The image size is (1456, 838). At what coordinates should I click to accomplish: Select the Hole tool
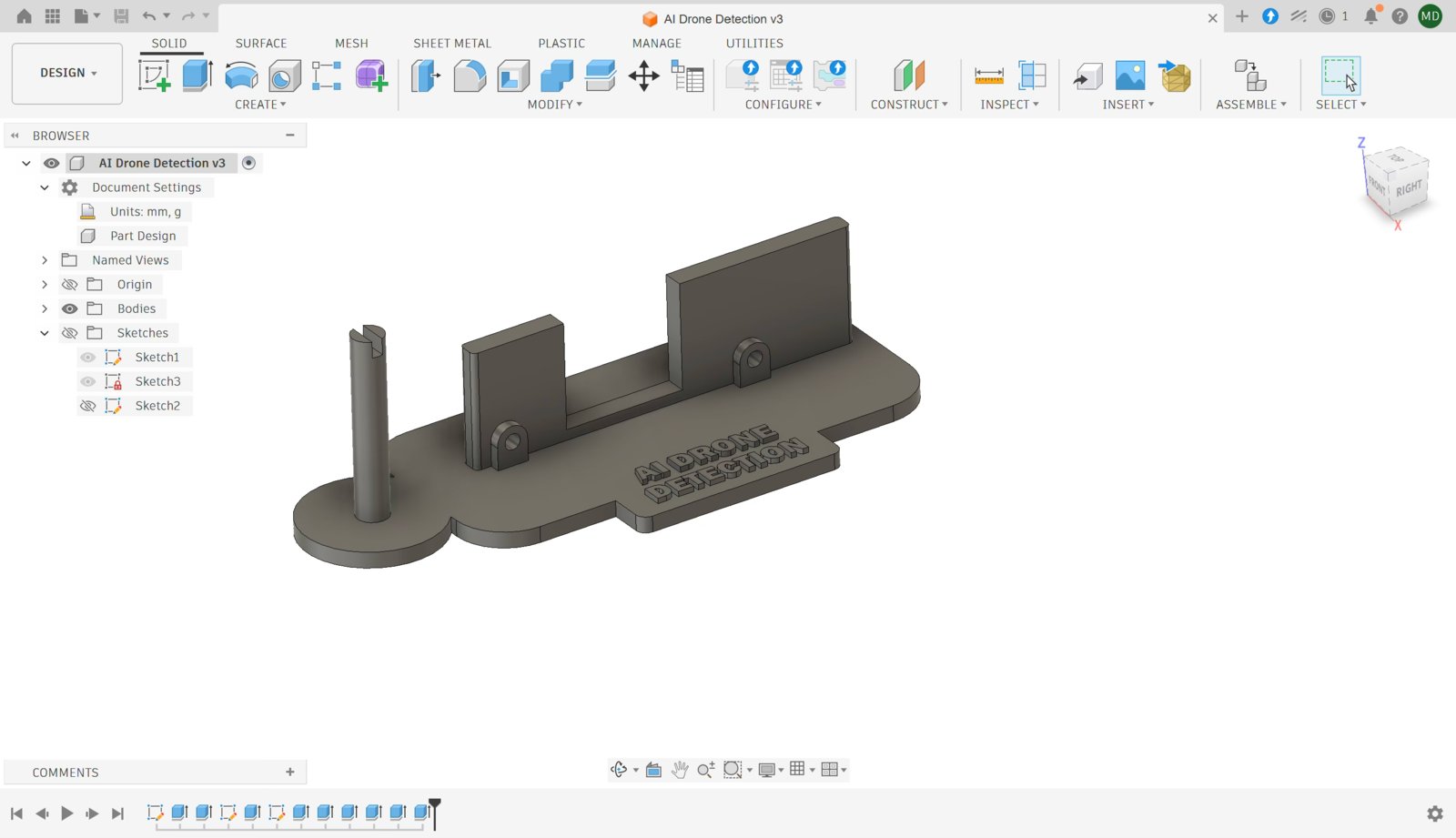(x=284, y=76)
